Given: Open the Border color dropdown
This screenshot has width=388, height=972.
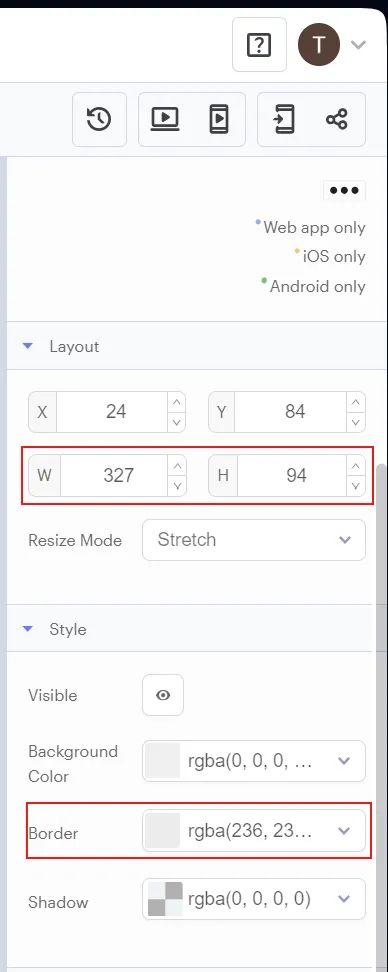Looking at the screenshot, I should [254, 830].
